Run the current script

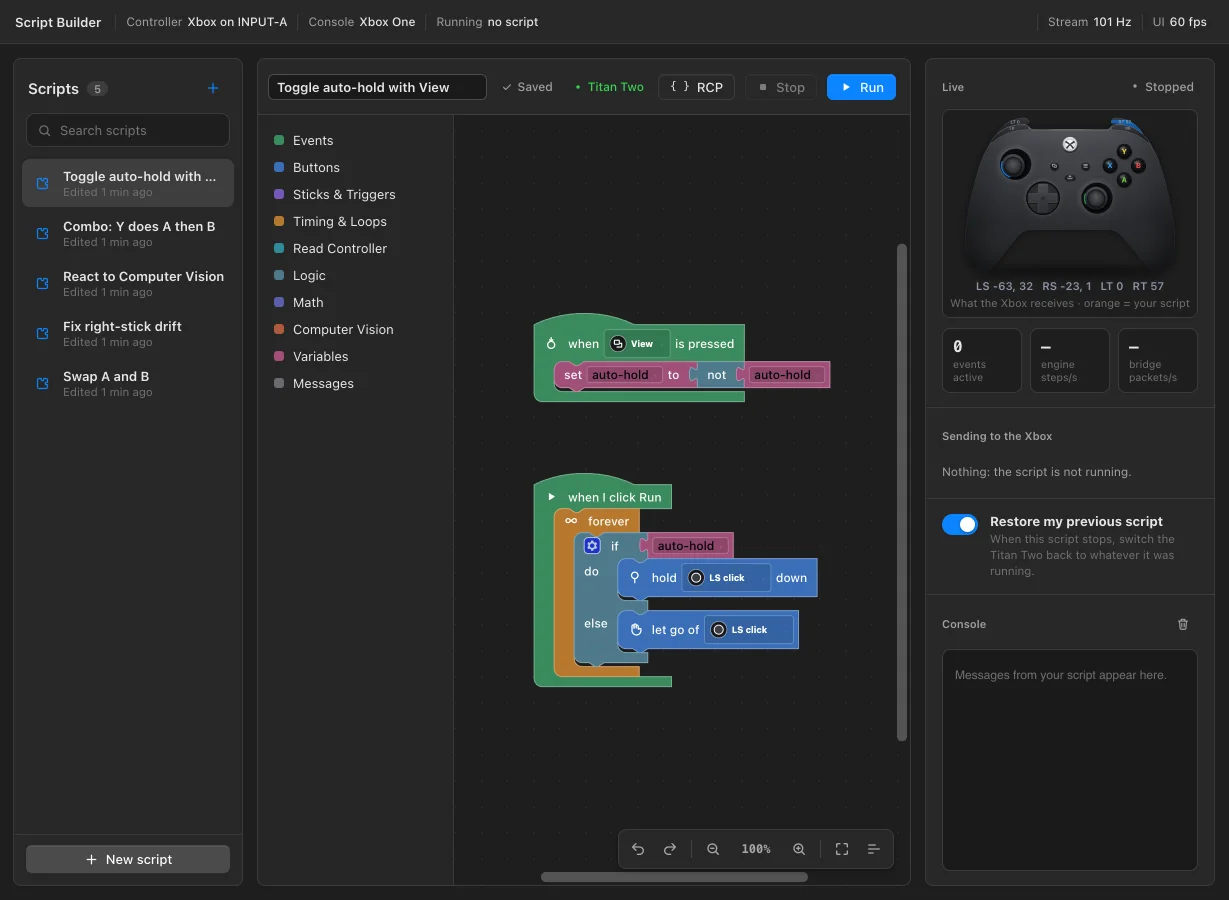pyautogui.click(x=861, y=87)
